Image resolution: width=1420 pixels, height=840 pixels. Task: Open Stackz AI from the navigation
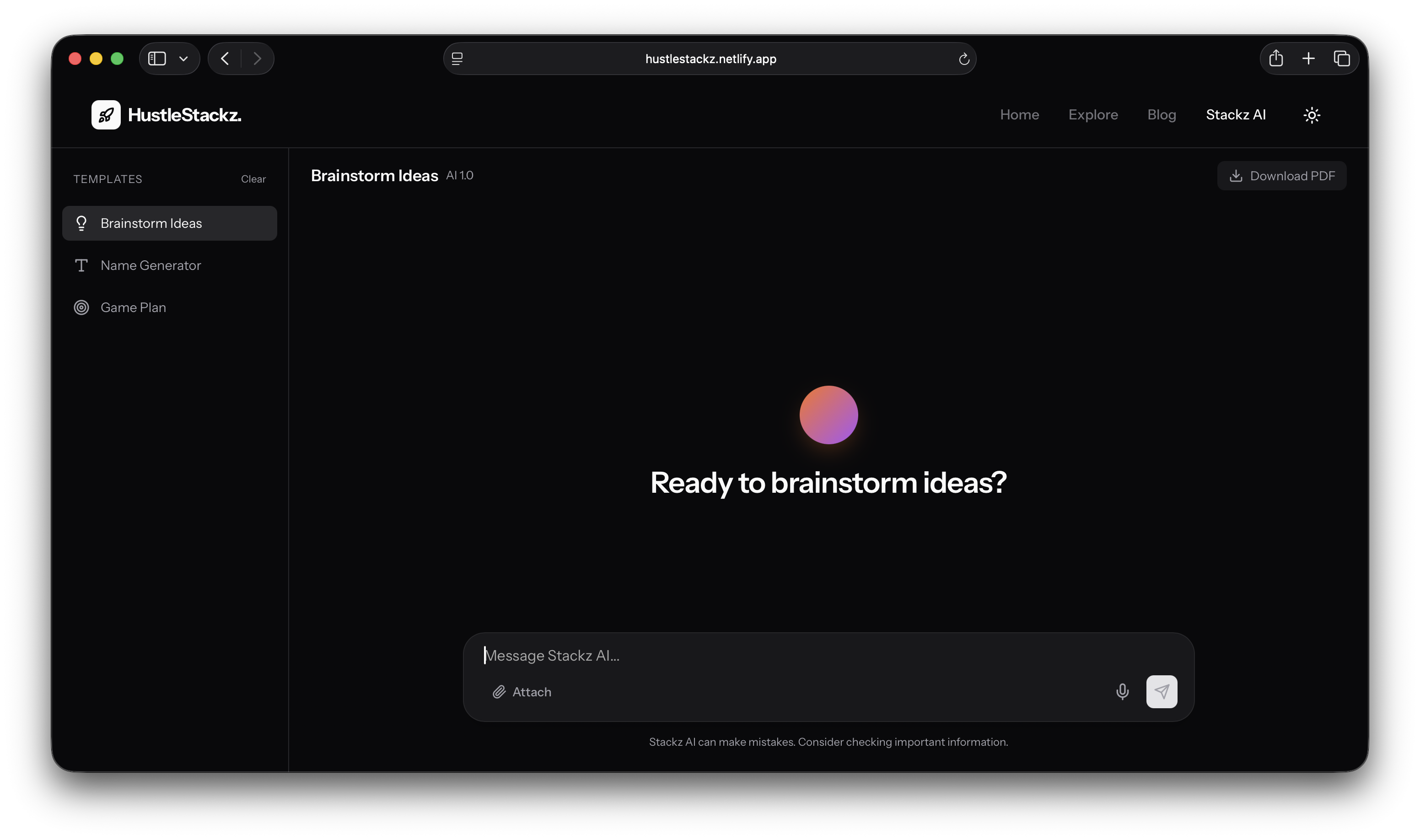1236,114
